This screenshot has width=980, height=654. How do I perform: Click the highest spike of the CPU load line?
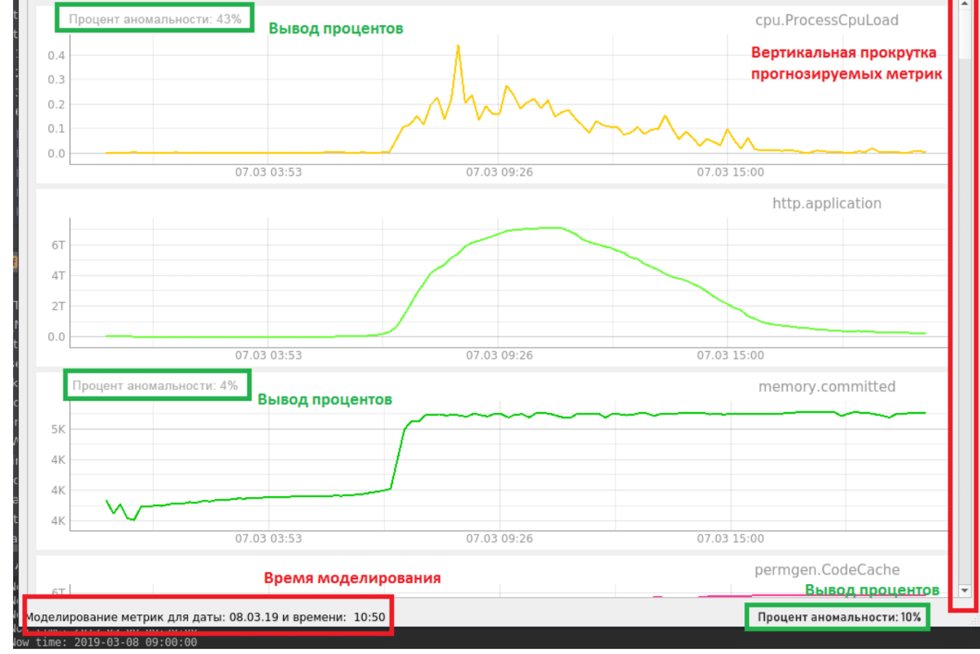click(x=458, y=46)
